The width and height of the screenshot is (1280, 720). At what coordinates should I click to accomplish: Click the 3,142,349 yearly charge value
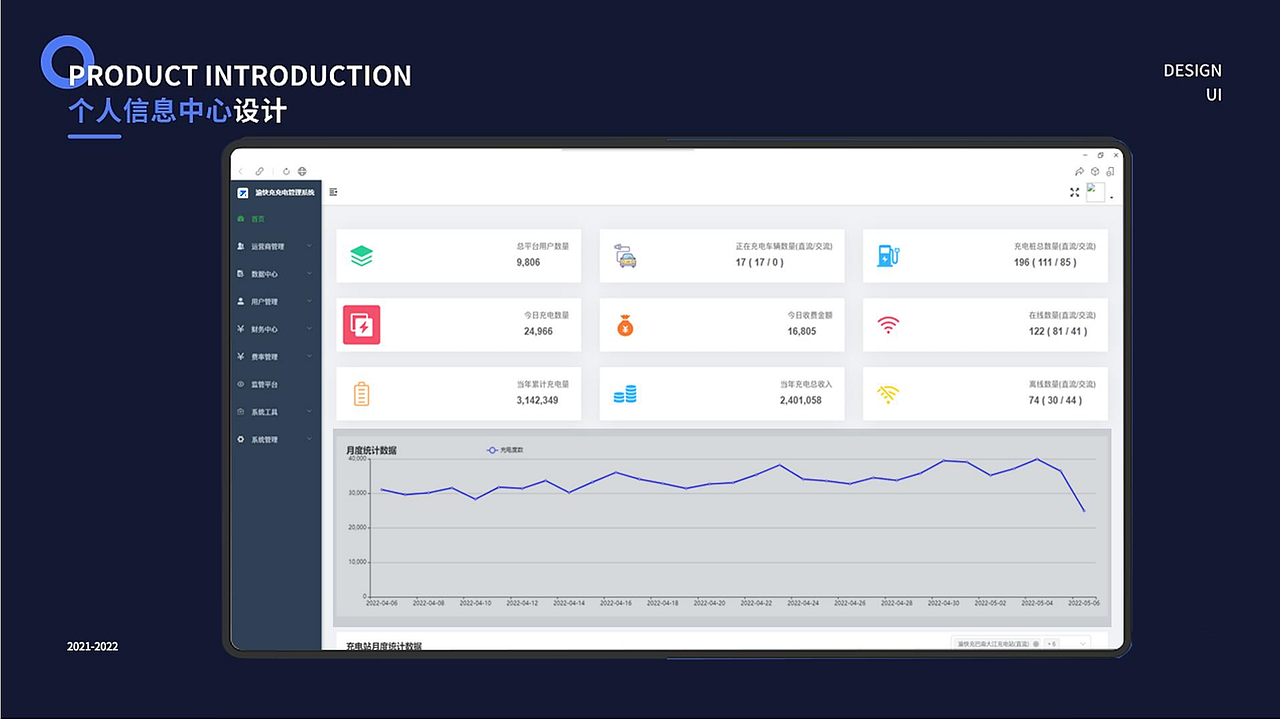(537, 400)
